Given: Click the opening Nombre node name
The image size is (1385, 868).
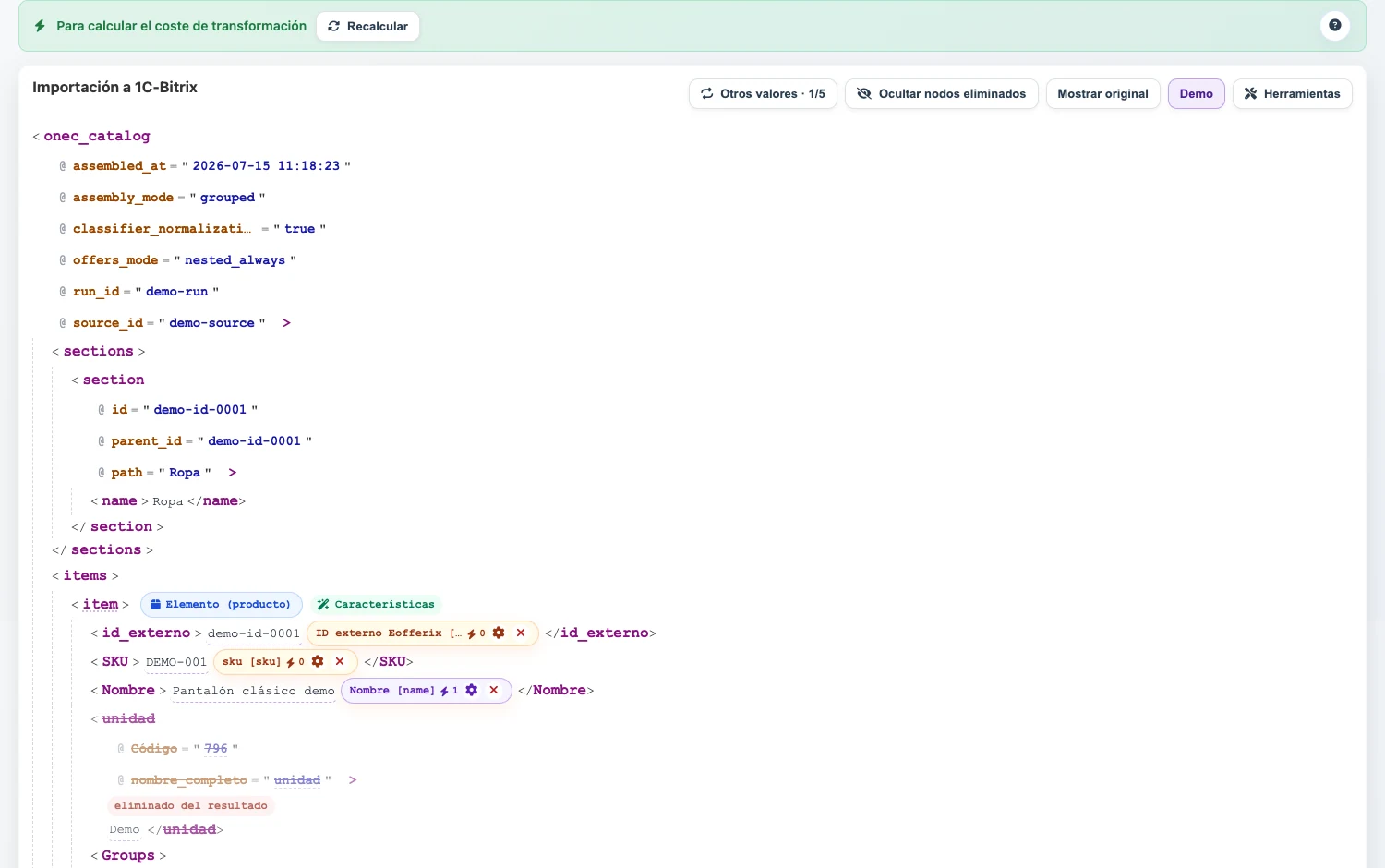Looking at the screenshot, I should 128,690.
